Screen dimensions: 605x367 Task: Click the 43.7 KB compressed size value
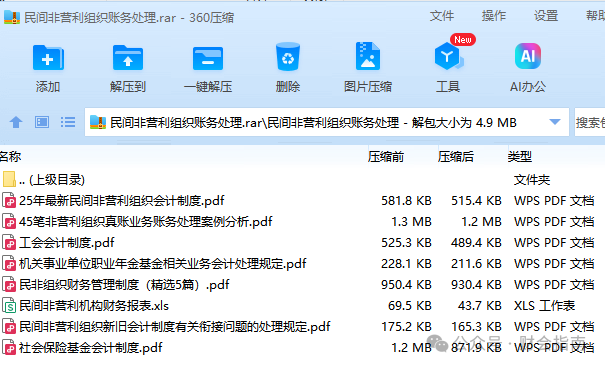pyautogui.click(x=480, y=306)
